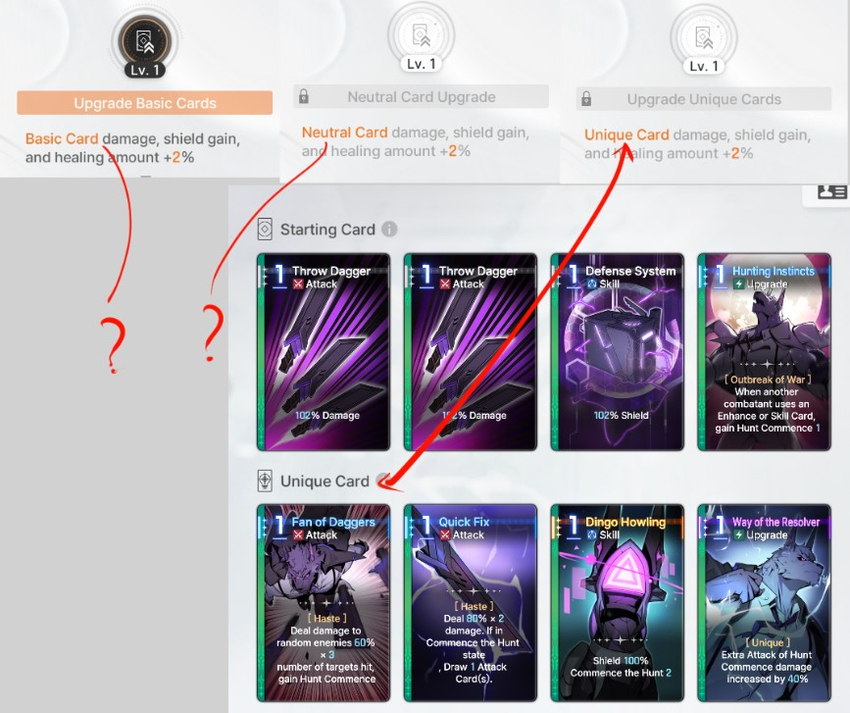The width and height of the screenshot is (850, 713).
Task: Click the Upgrade Basic Cards button
Action: [145, 102]
